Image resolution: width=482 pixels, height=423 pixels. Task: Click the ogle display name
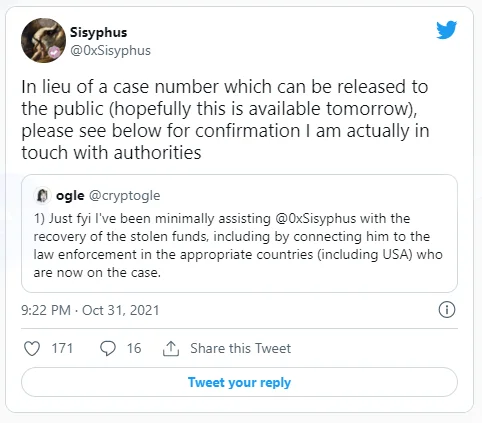70,196
